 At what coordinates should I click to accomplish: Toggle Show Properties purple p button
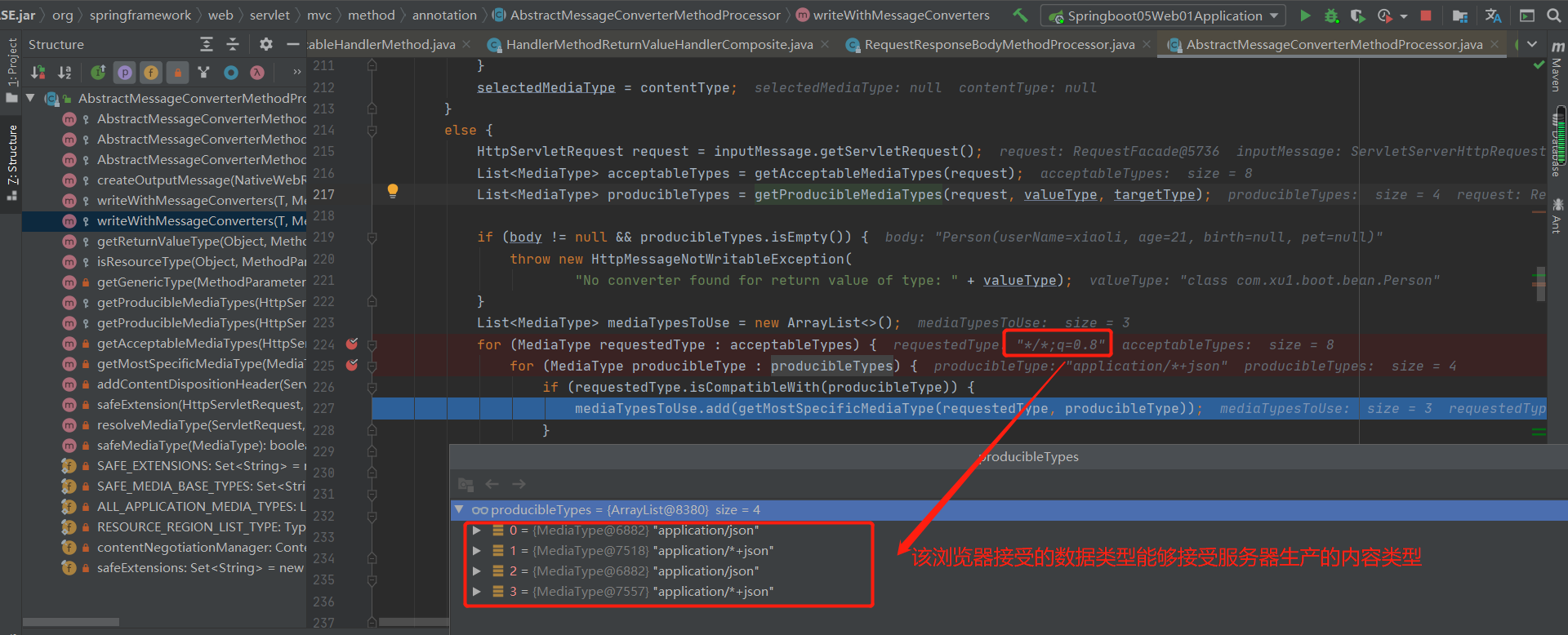[124, 73]
